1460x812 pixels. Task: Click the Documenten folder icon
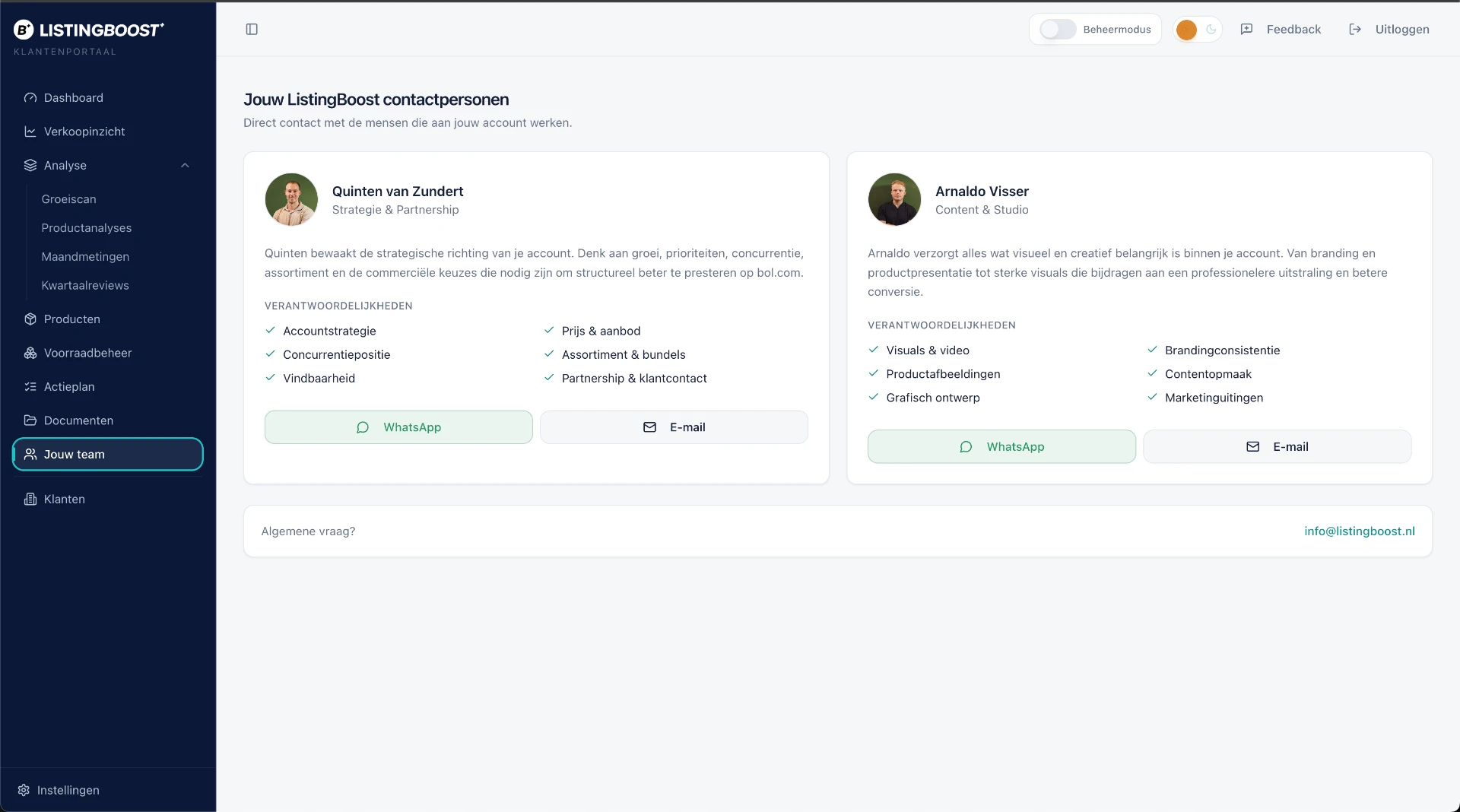pos(30,420)
